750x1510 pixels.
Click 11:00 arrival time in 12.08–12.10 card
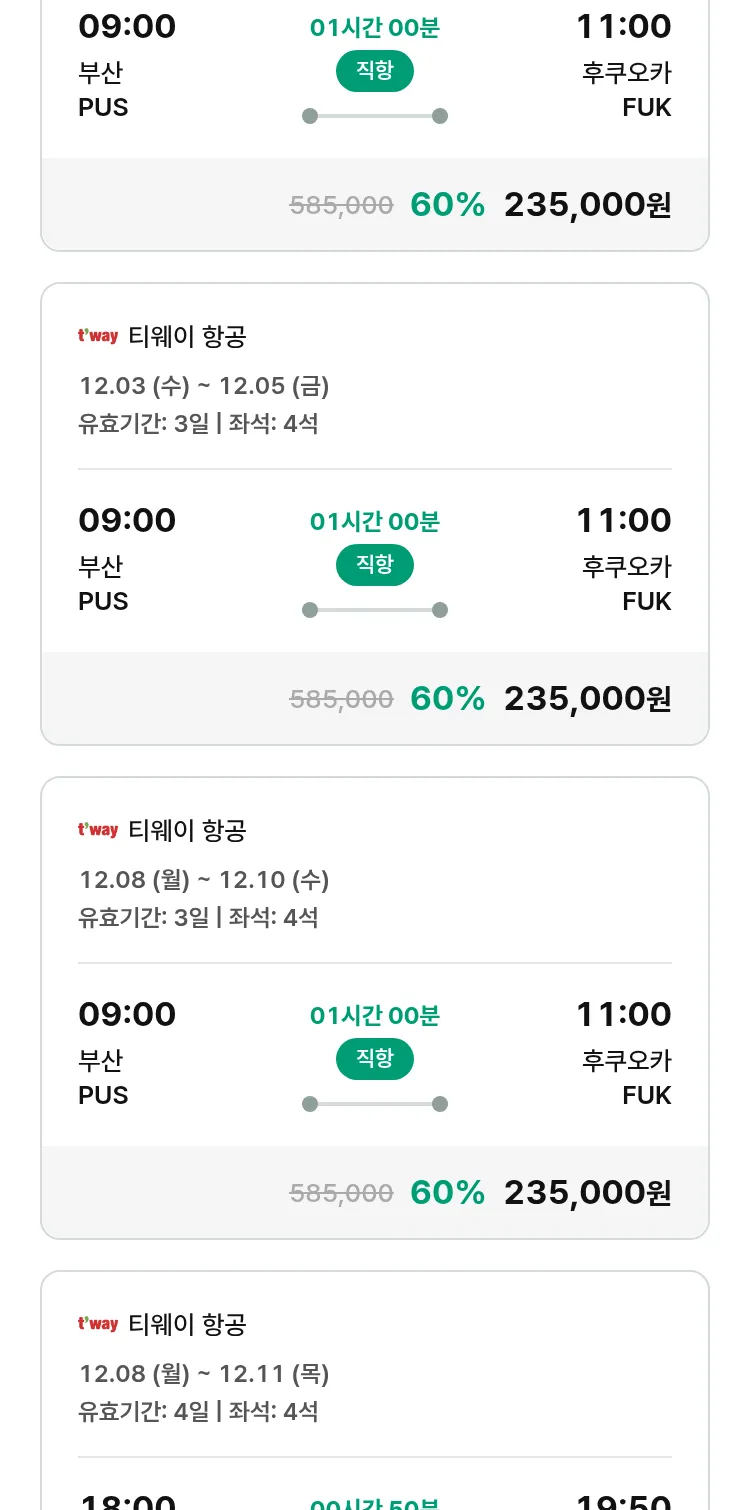click(623, 1015)
